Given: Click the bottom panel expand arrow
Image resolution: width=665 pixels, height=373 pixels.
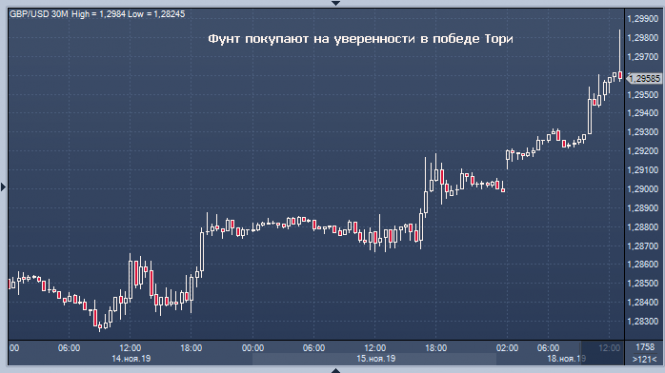Looking at the screenshot, I should [335, 370].
